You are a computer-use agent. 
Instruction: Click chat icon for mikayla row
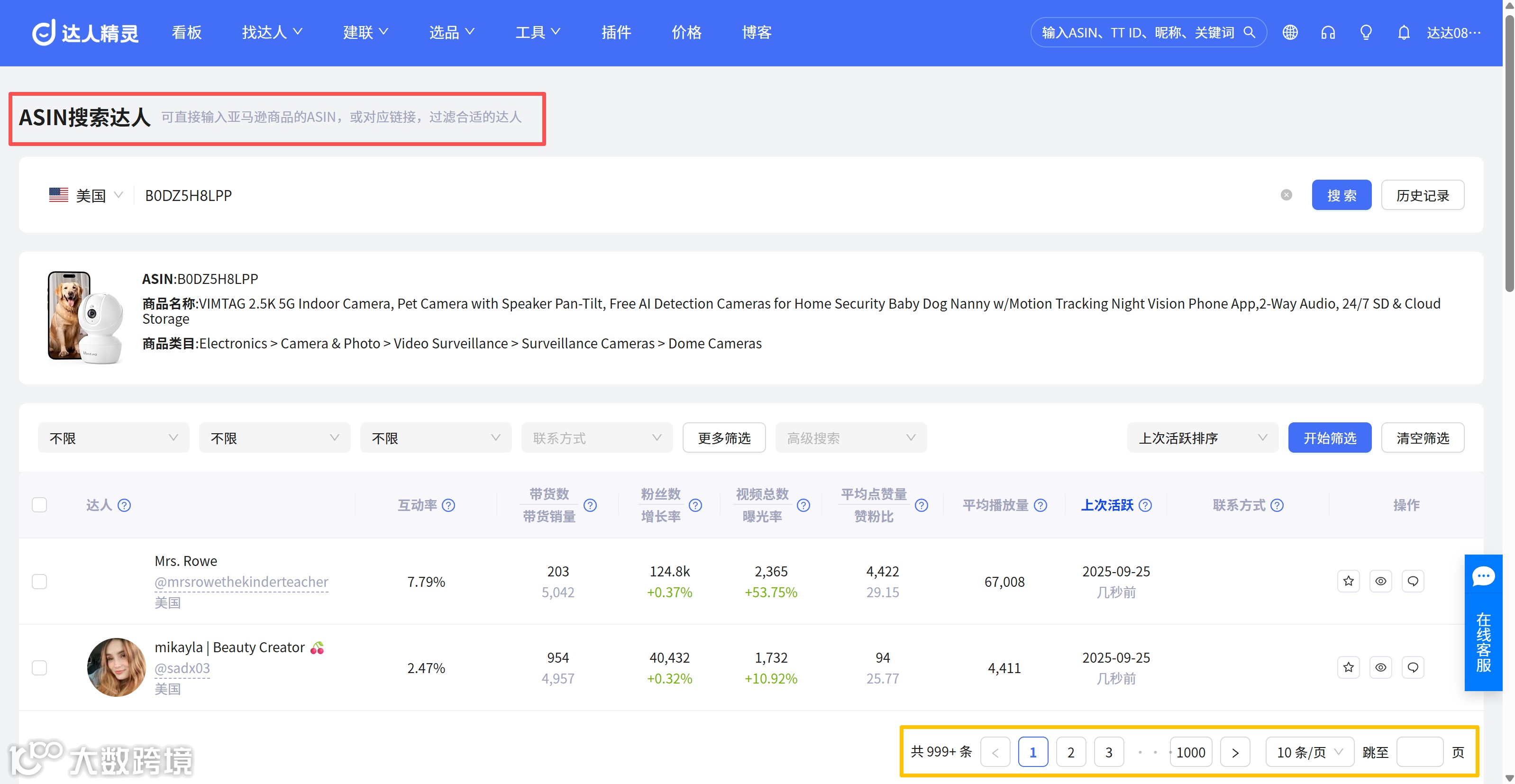coord(1412,667)
